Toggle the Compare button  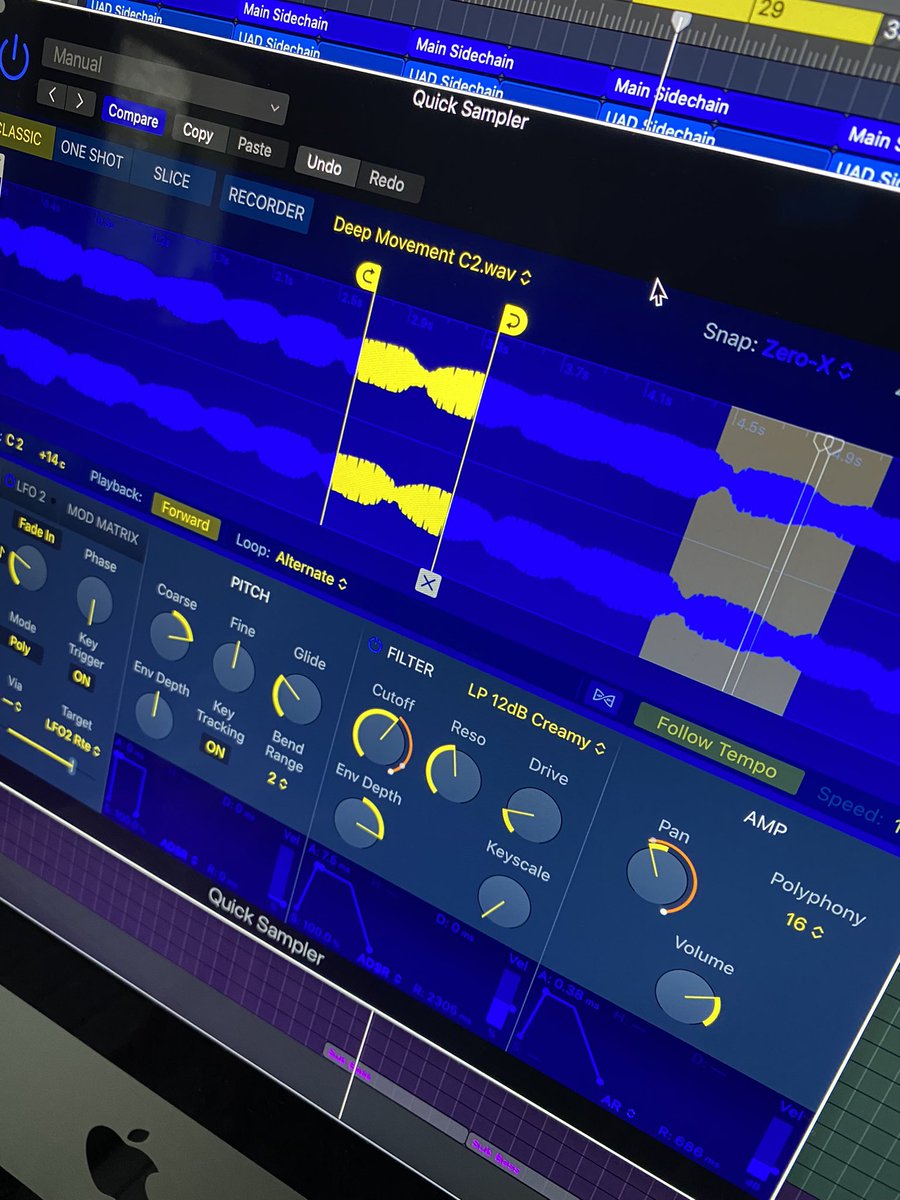tap(133, 115)
